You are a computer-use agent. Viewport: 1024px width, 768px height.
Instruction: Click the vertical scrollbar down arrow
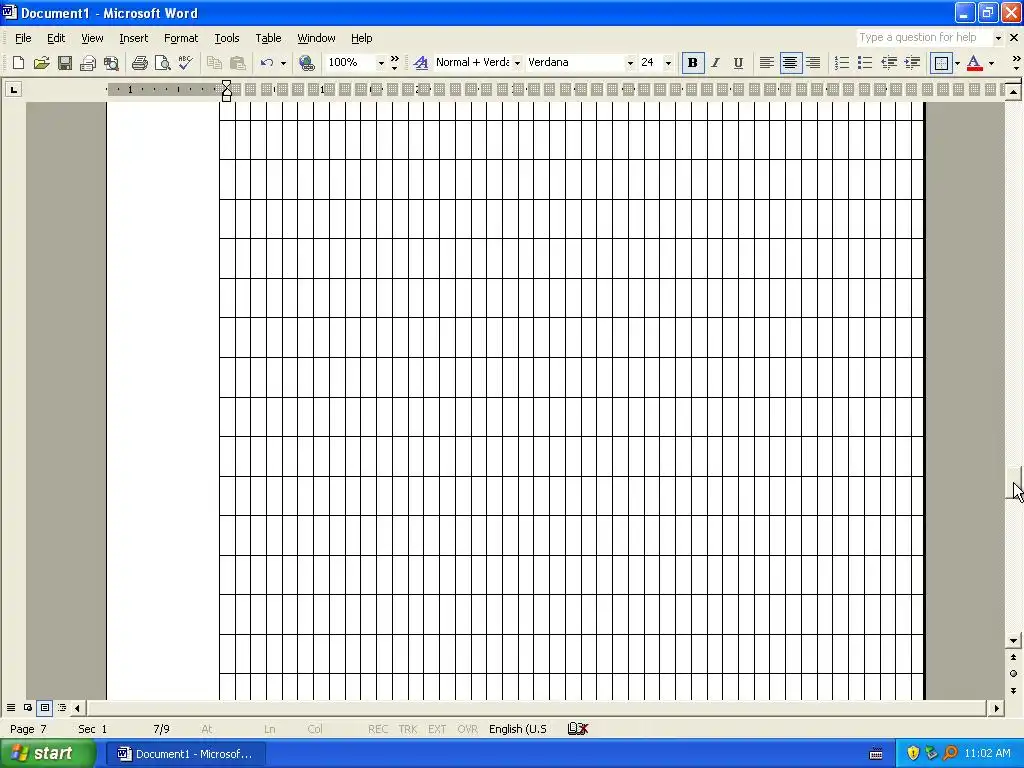click(x=1013, y=641)
